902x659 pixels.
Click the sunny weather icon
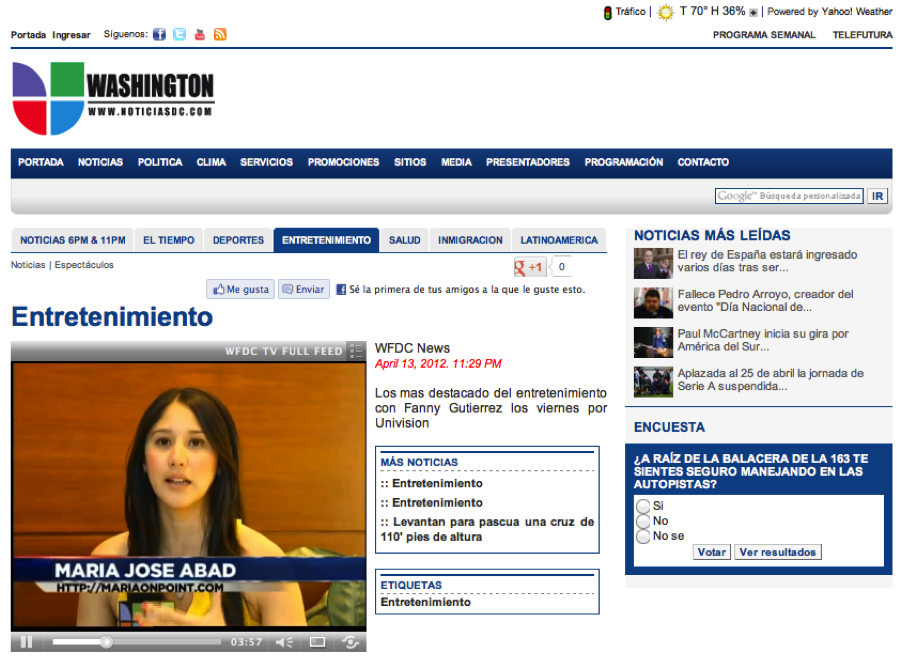click(x=666, y=12)
